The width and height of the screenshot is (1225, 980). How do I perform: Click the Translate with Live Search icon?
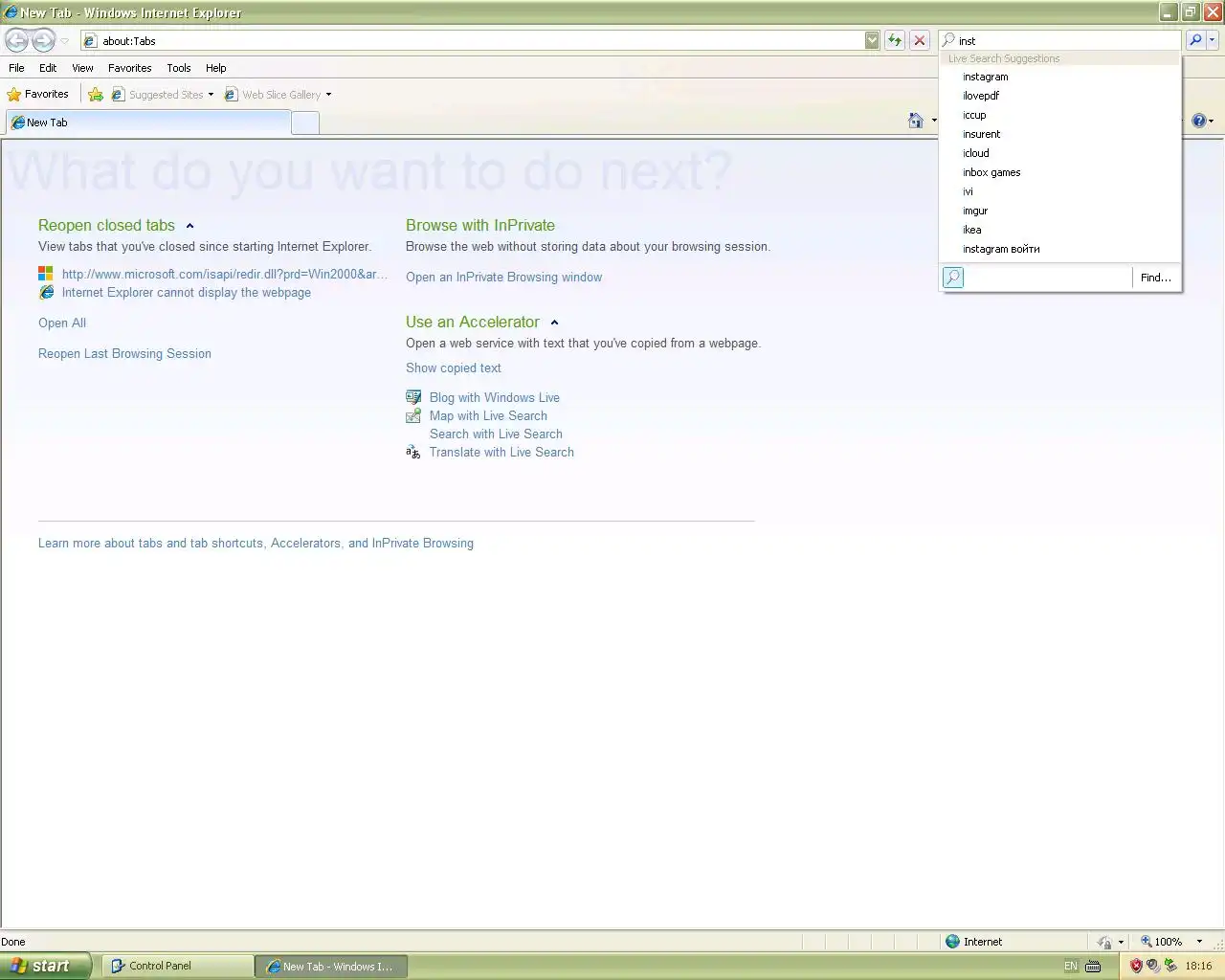coord(413,453)
